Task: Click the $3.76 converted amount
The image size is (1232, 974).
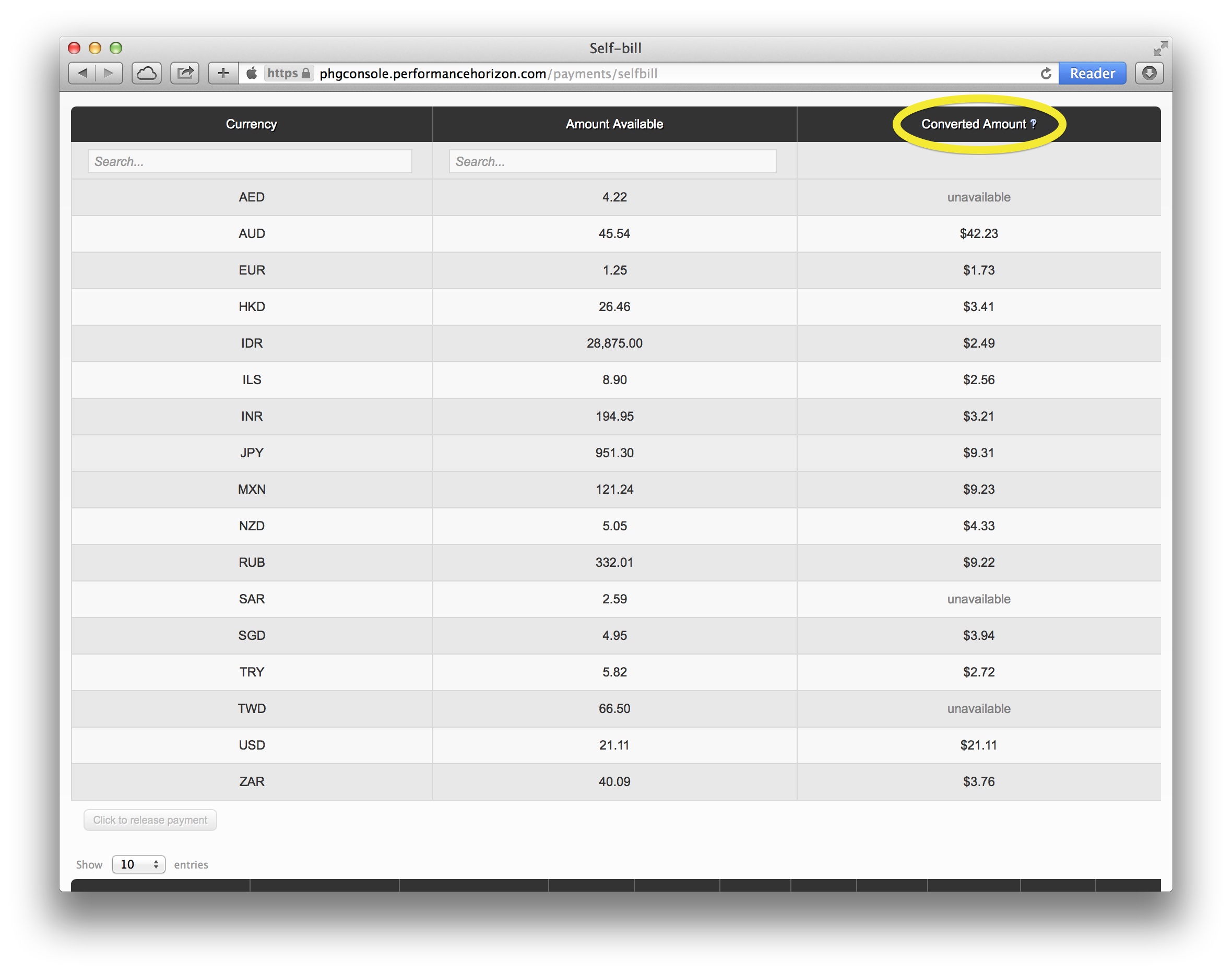Action: [x=979, y=781]
